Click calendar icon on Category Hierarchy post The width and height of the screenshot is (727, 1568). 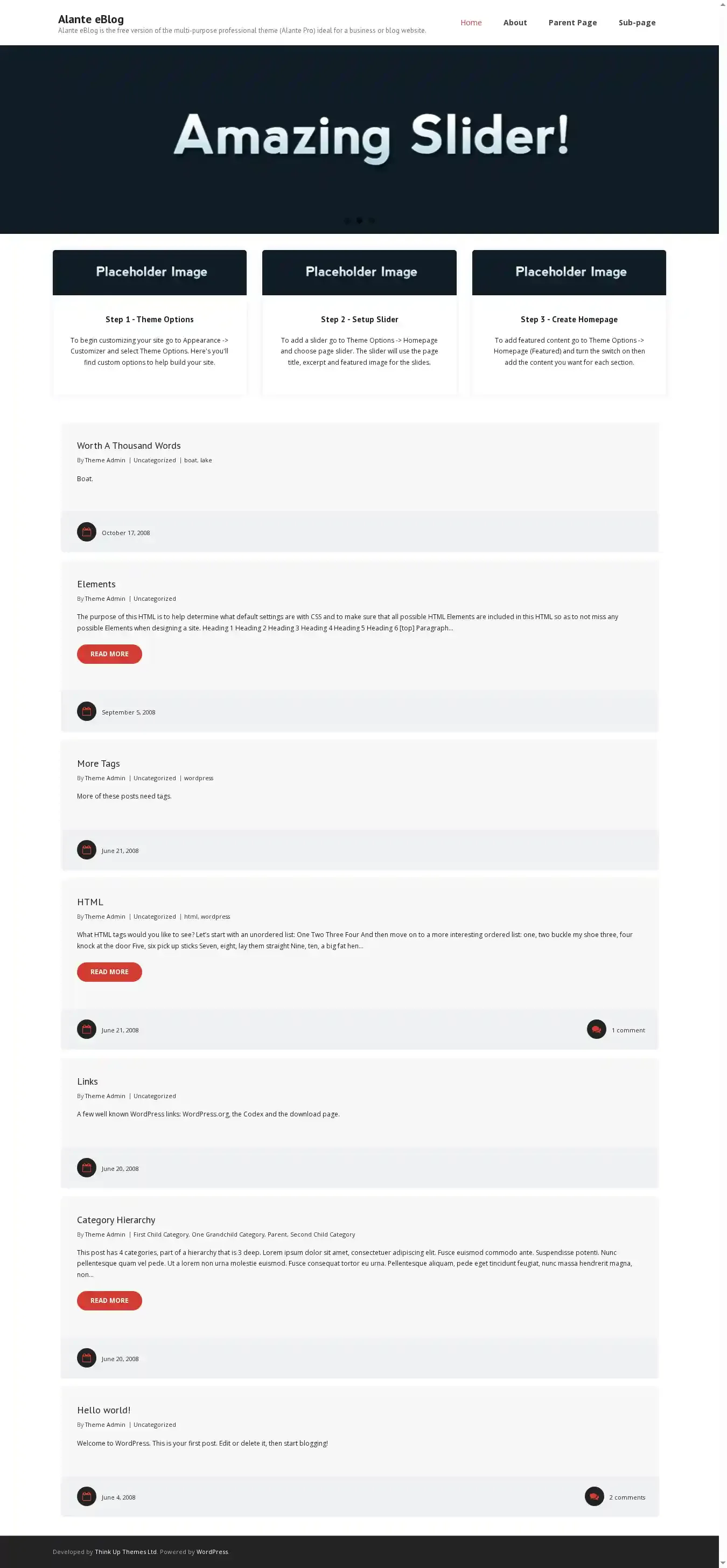click(86, 1358)
